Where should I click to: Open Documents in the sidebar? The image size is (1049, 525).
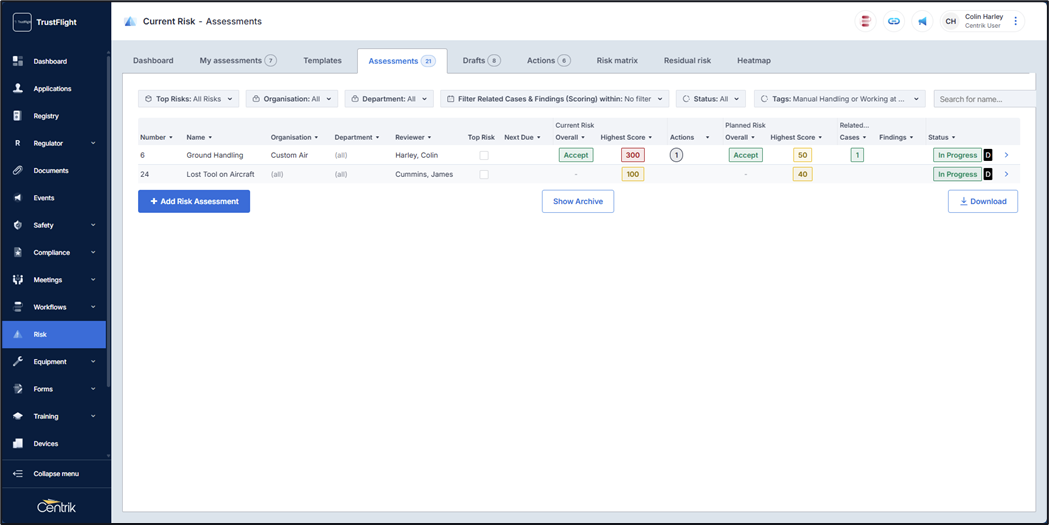51,171
